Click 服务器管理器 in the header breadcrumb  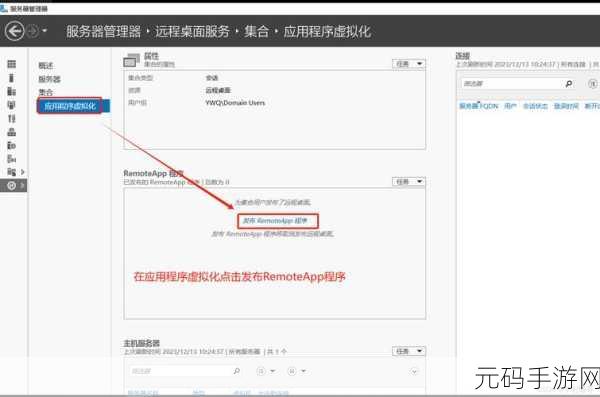tap(103, 31)
